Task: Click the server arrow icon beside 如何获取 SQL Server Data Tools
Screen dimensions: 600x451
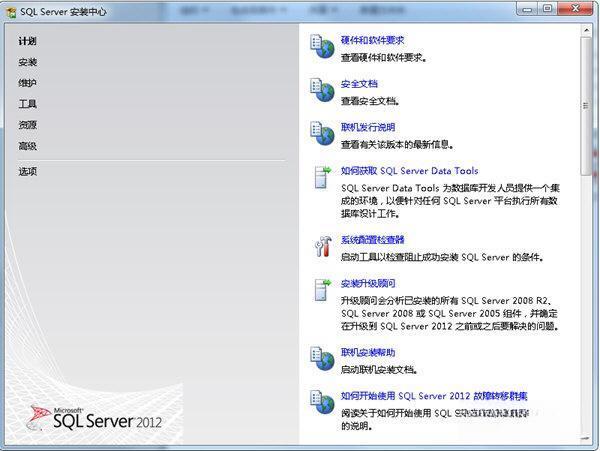Action: (322, 177)
